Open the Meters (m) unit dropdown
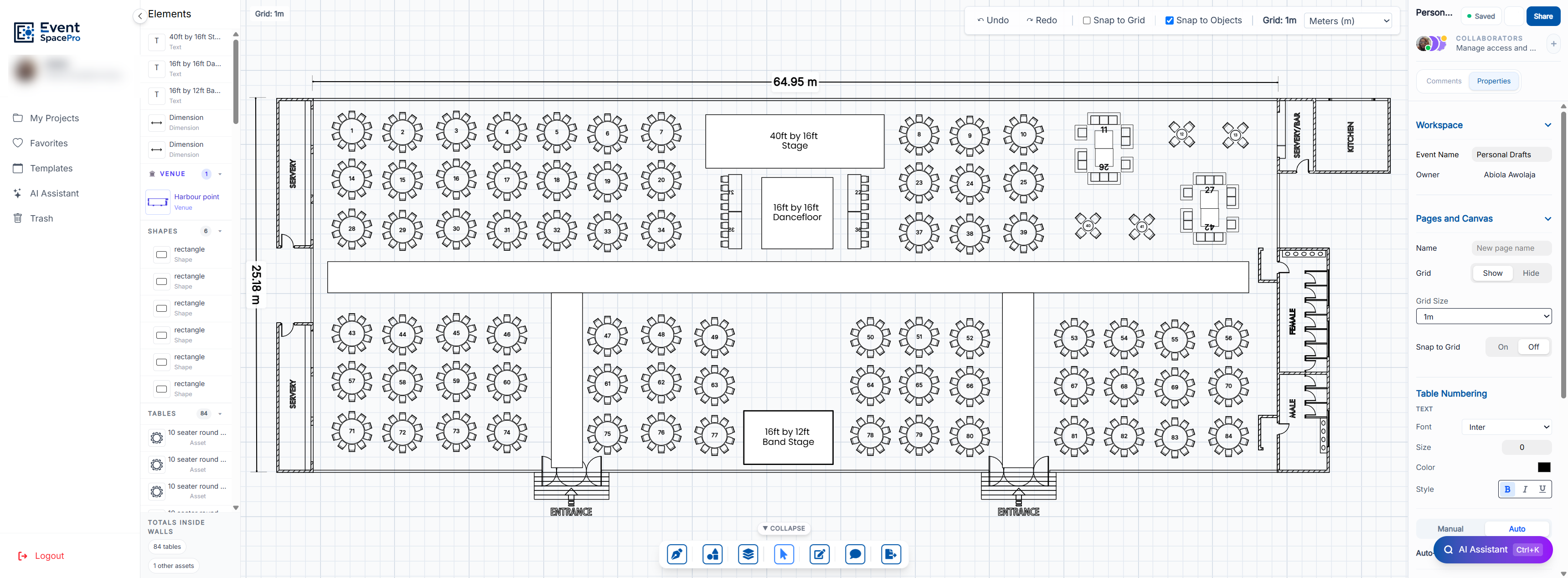Viewport: 1568px width, 578px height. click(1348, 21)
